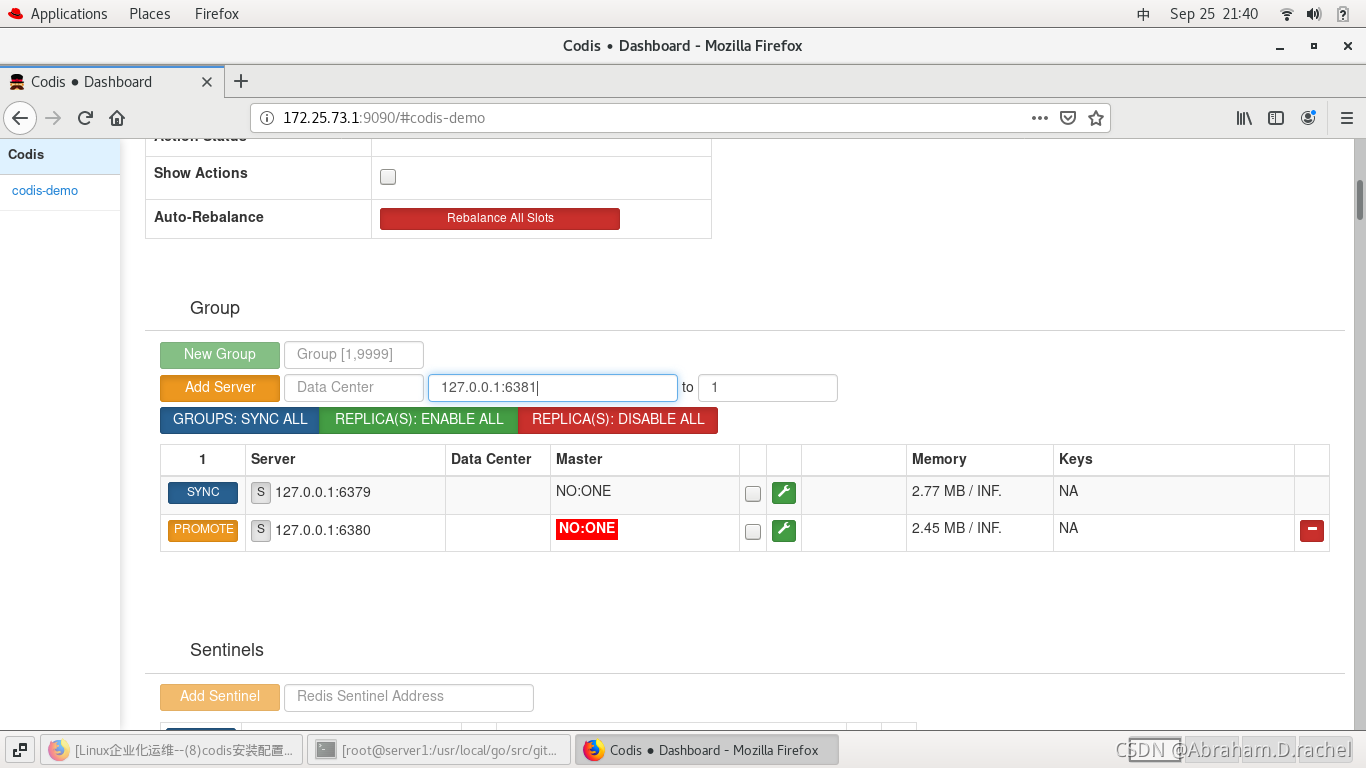
Task: Click the Keys column header
Action: [1076, 459]
